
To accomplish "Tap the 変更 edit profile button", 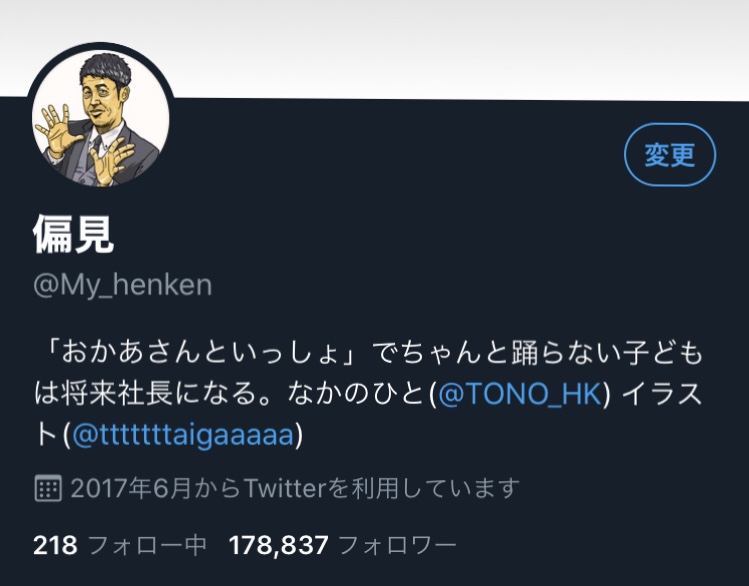I will point(670,155).
